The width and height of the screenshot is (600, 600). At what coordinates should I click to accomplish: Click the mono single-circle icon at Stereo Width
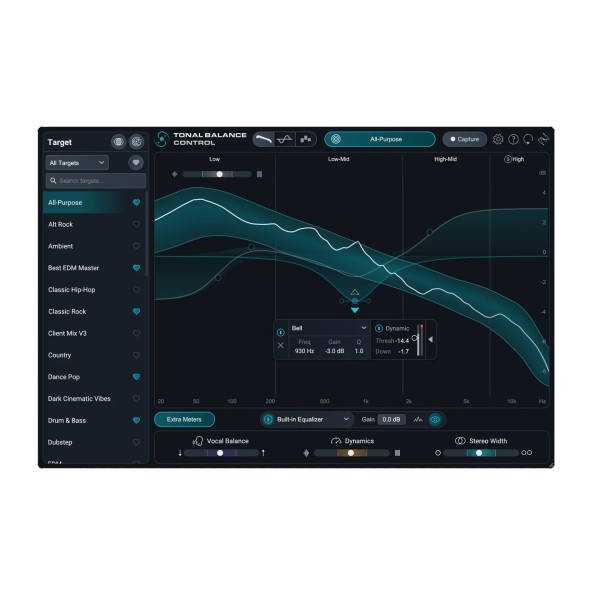point(438,453)
